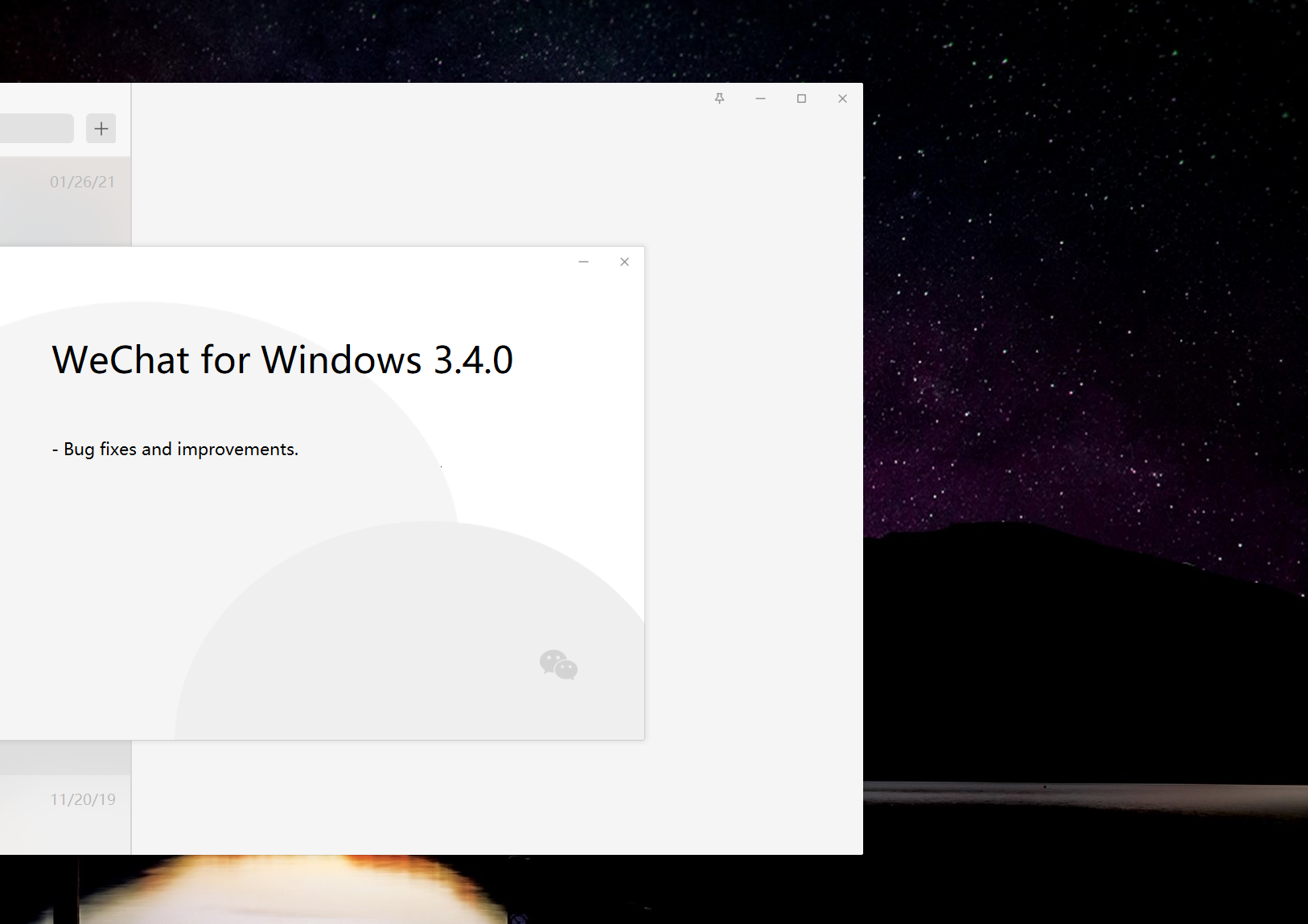1308x924 pixels.
Task: Close the WeChat 3.4.0 update dialog
Action: point(625,262)
